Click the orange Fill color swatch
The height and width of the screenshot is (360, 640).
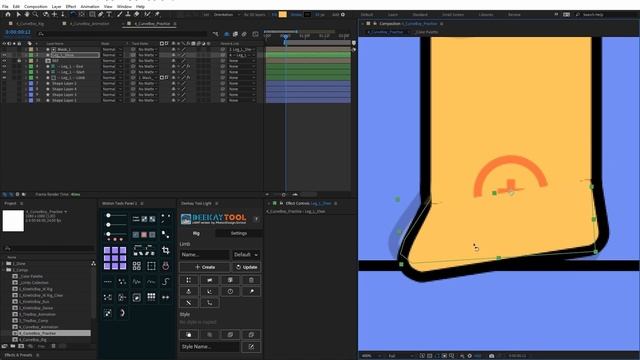[x=282, y=14]
